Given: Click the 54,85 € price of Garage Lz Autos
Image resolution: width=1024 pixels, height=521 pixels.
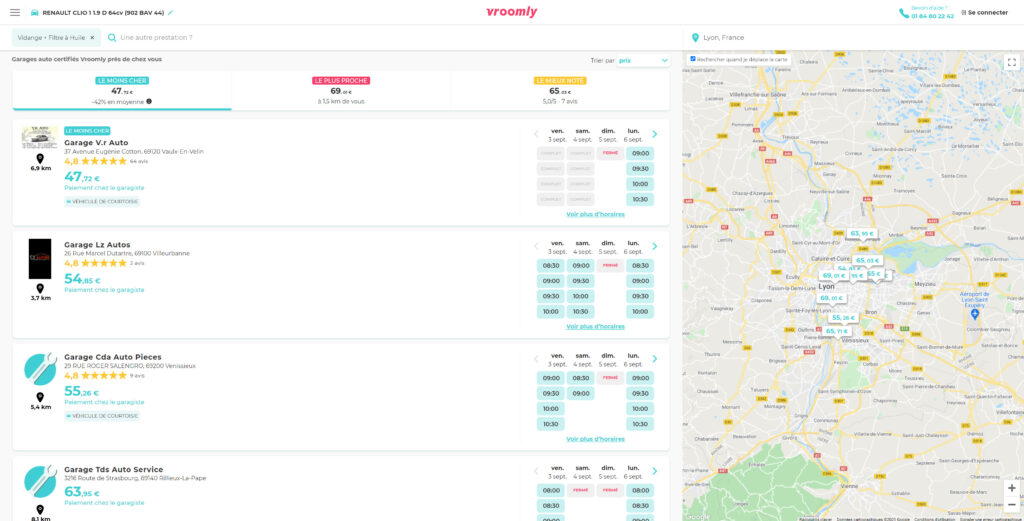Looking at the screenshot, I should (82, 279).
